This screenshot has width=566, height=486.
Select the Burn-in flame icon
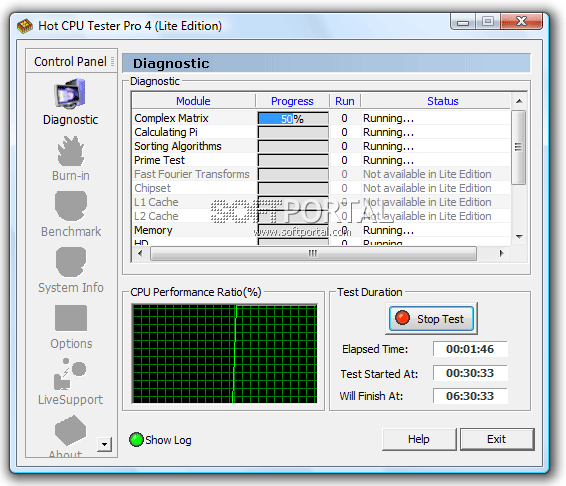point(70,151)
